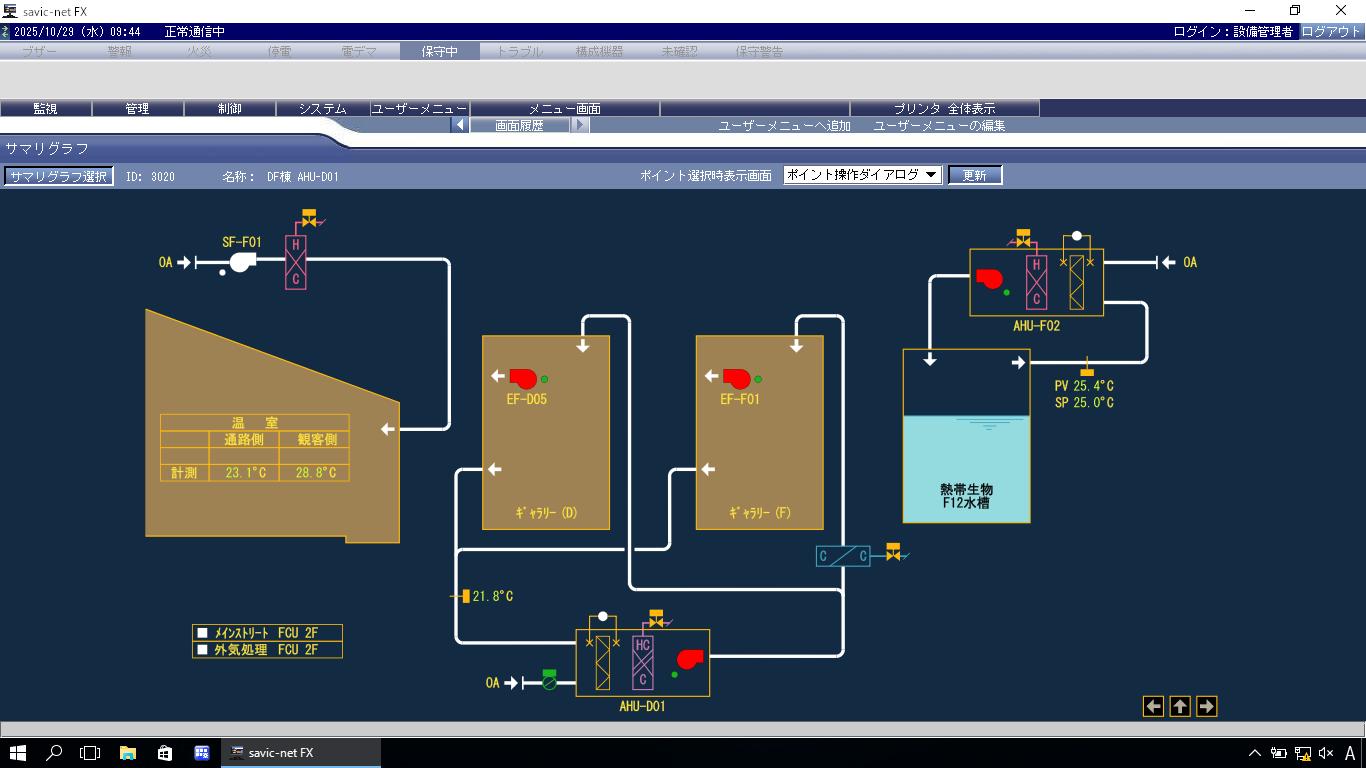Image resolution: width=1366 pixels, height=768 pixels.
Task: Click the AHU-F02 red fan icon
Action: click(x=989, y=279)
